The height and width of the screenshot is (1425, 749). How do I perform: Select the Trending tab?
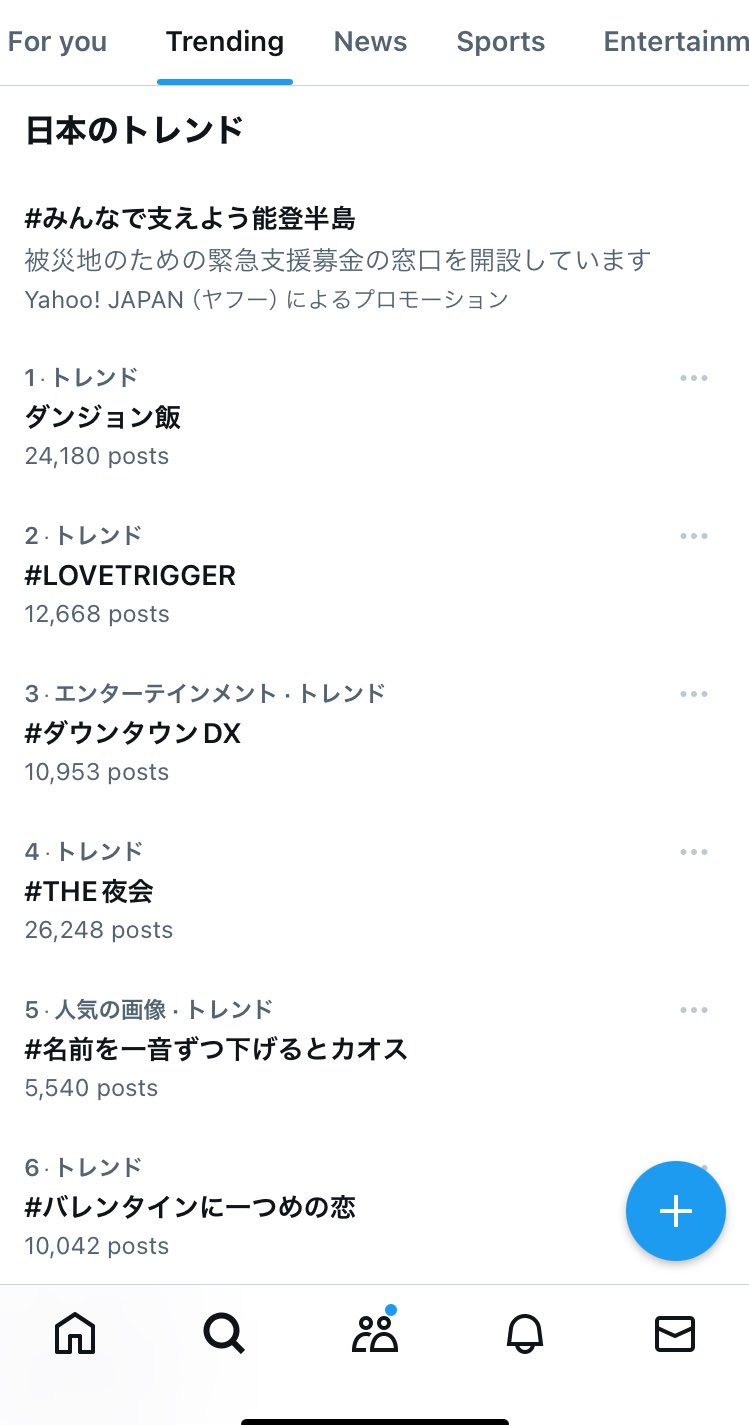click(225, 42)
